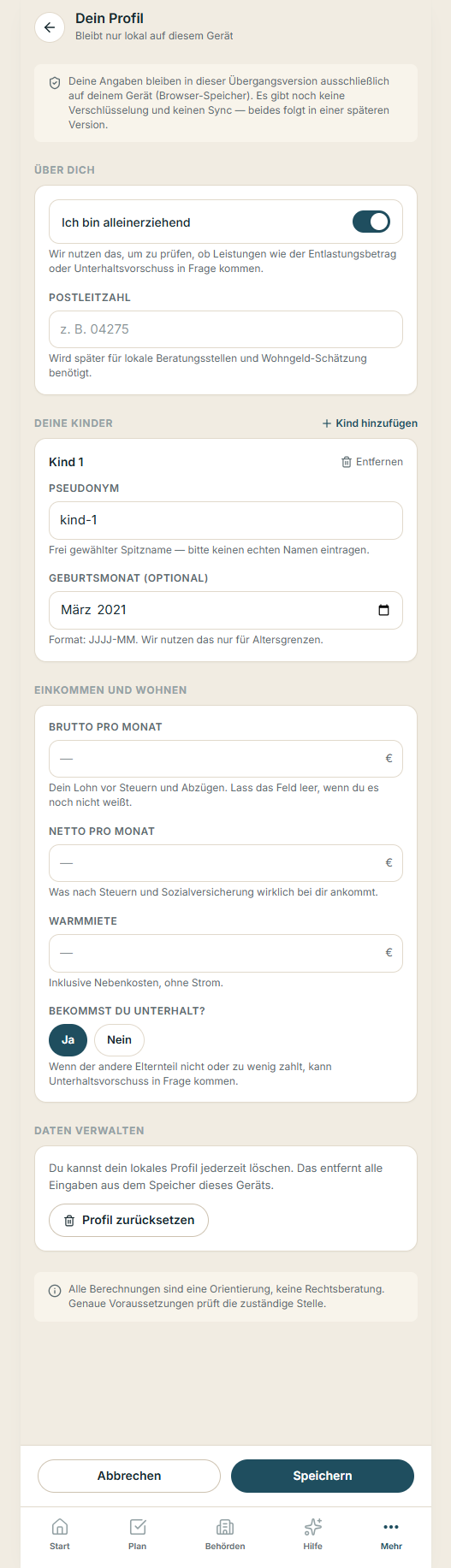This screenshot has height=1568, width=451.
Task: Save the profile with Speichern
Action: tap(323, 1476)
